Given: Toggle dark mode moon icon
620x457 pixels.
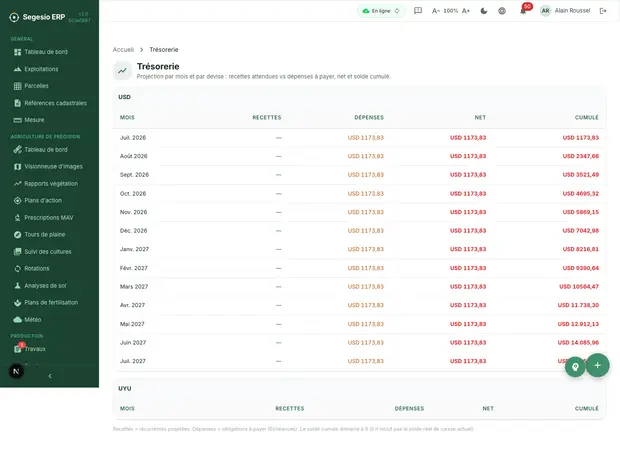Looking at the screenshot, I should click(x=484, y=11).
